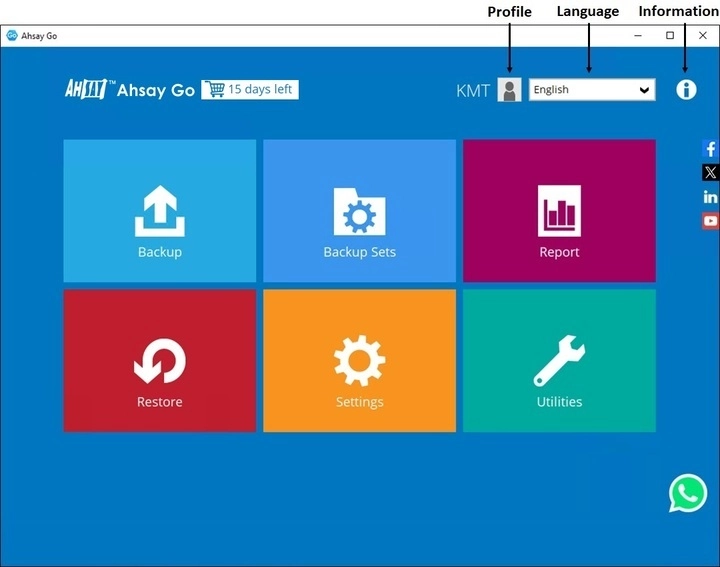
Task: Close the Ahsay Go window
Action: coord(703,35)
